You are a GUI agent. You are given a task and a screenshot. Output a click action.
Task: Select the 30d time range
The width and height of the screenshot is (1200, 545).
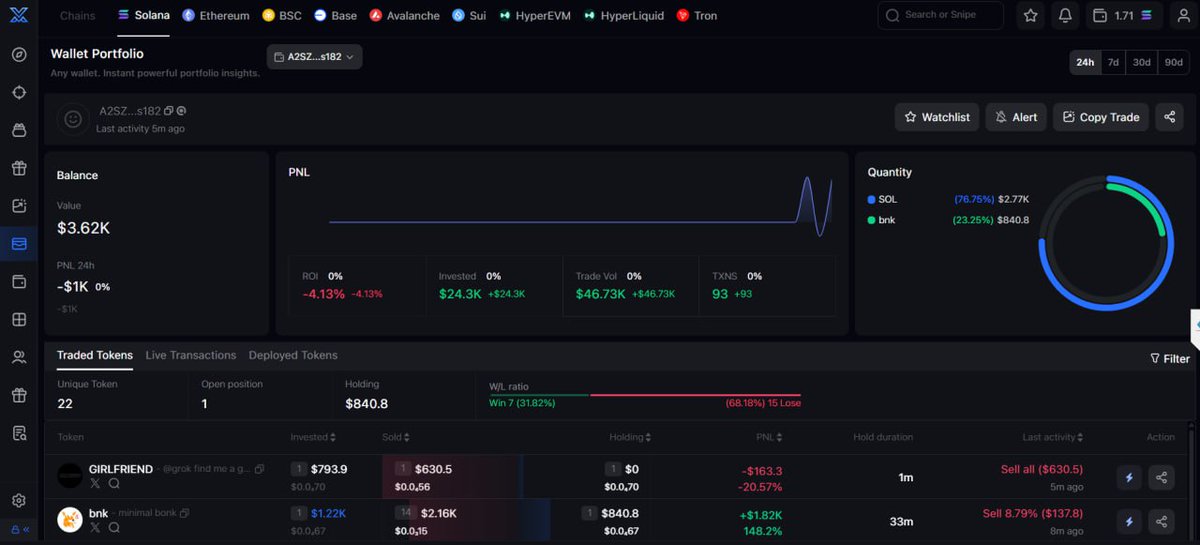click(1141, 62)
